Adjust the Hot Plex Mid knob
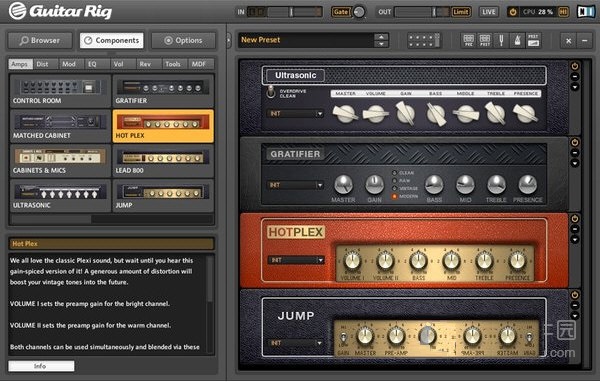 (x=451, y=261)
